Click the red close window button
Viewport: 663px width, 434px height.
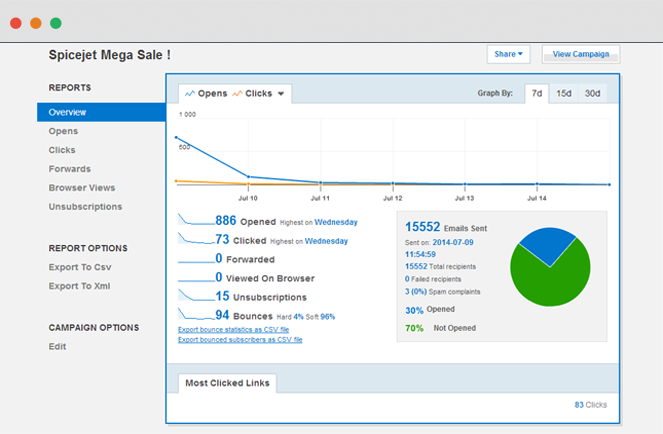(16, 23)
